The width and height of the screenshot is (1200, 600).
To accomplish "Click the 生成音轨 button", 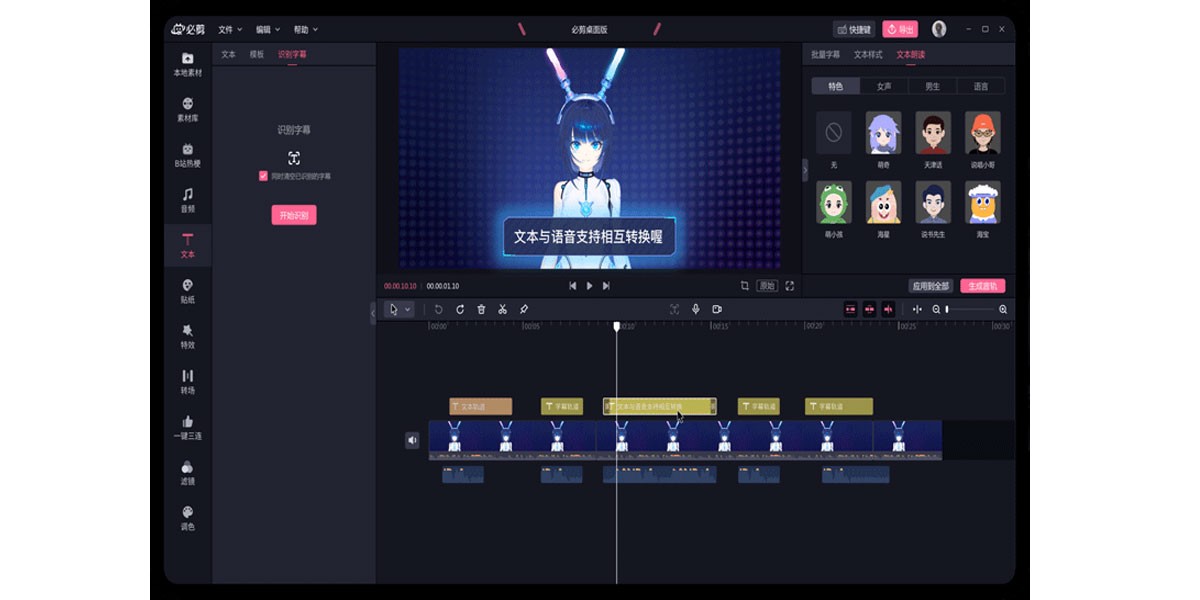I will [983, 286].
